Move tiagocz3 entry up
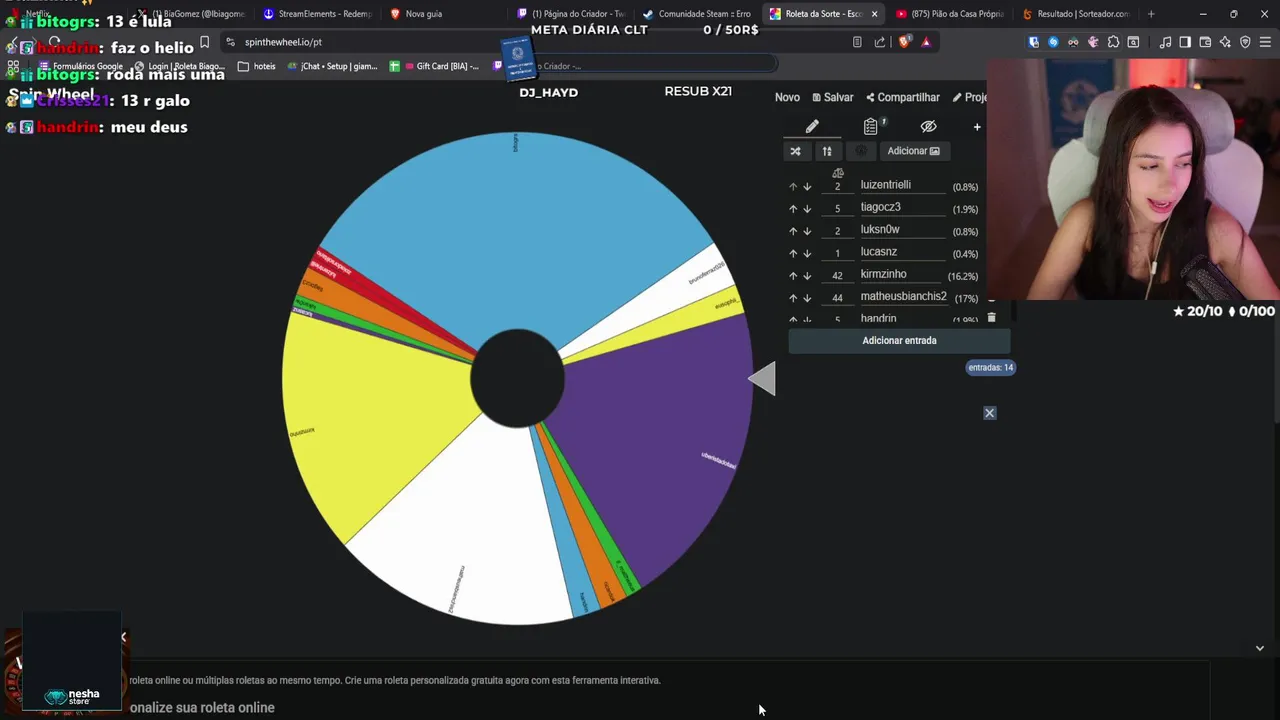The image size is (1280, 720). (793, 209)
